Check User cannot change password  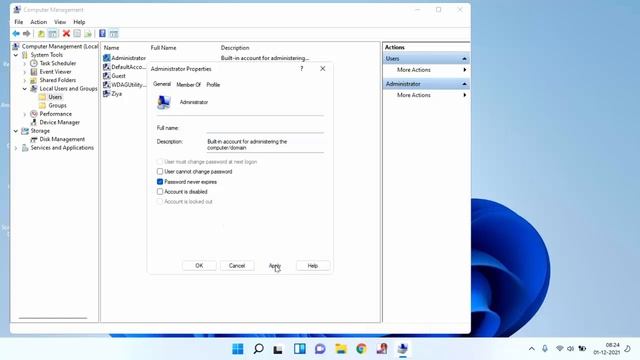coord(160,171)
